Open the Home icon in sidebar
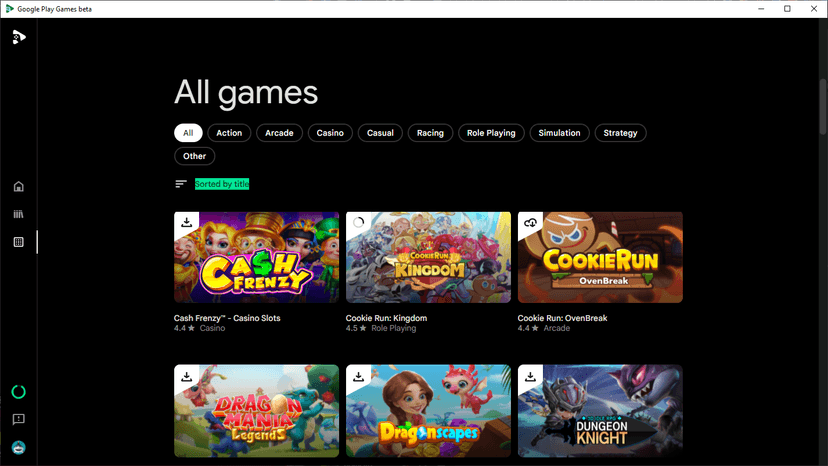 coord(18,187)
